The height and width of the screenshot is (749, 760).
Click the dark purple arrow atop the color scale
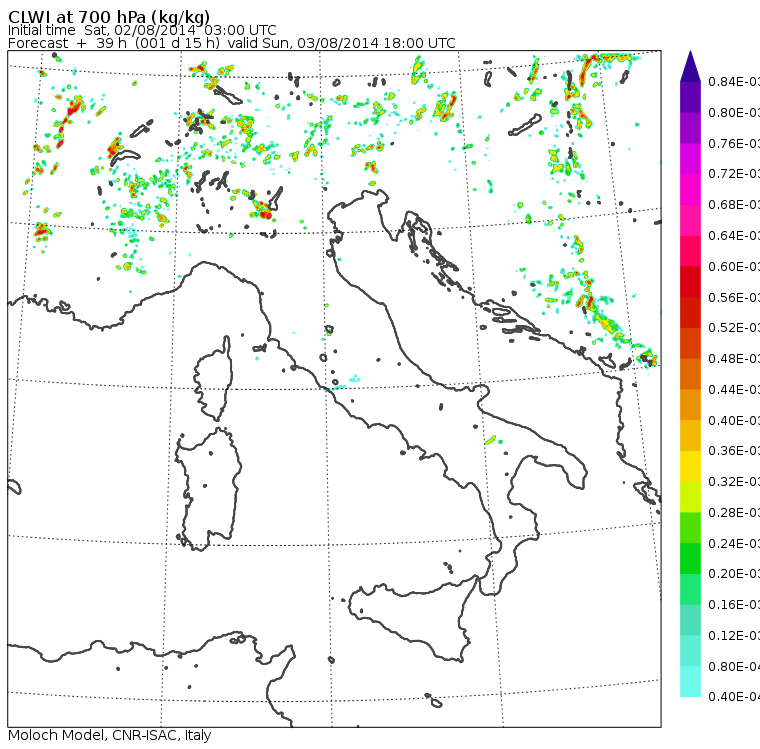tap(690, 66)
